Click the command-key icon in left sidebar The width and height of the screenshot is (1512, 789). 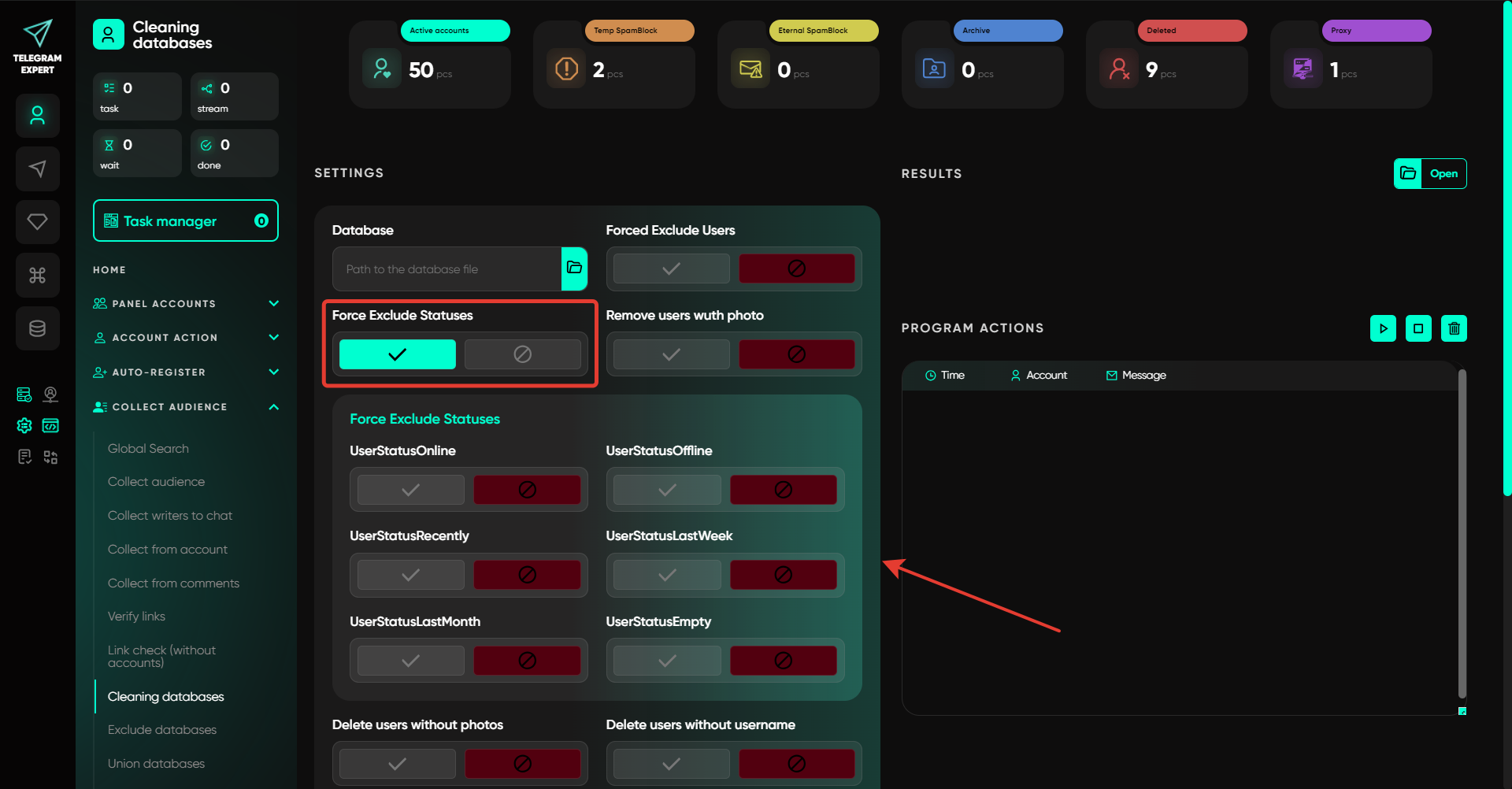[37, 275]
